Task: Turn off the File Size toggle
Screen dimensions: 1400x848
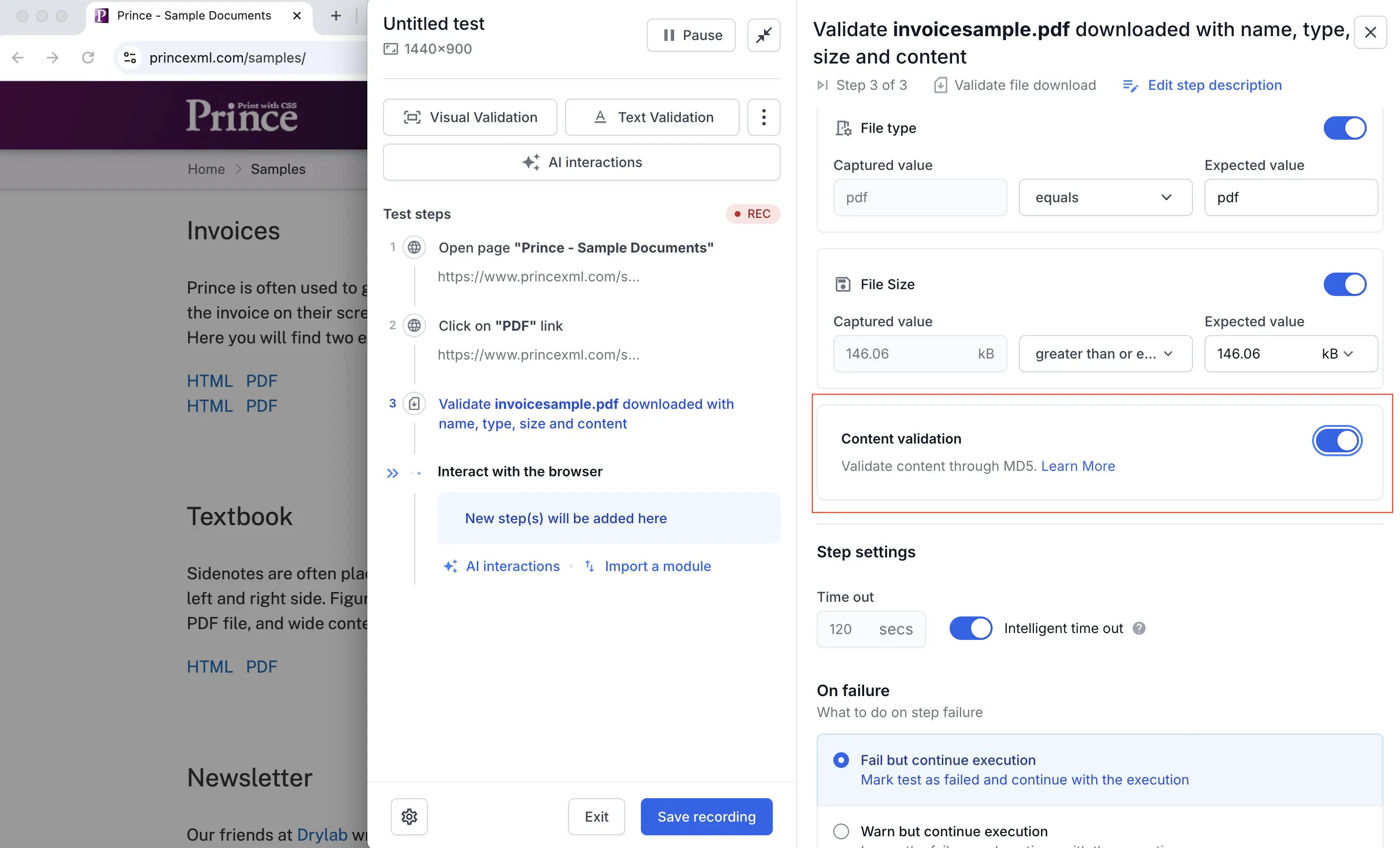Action: click(x=1344, y=284)
